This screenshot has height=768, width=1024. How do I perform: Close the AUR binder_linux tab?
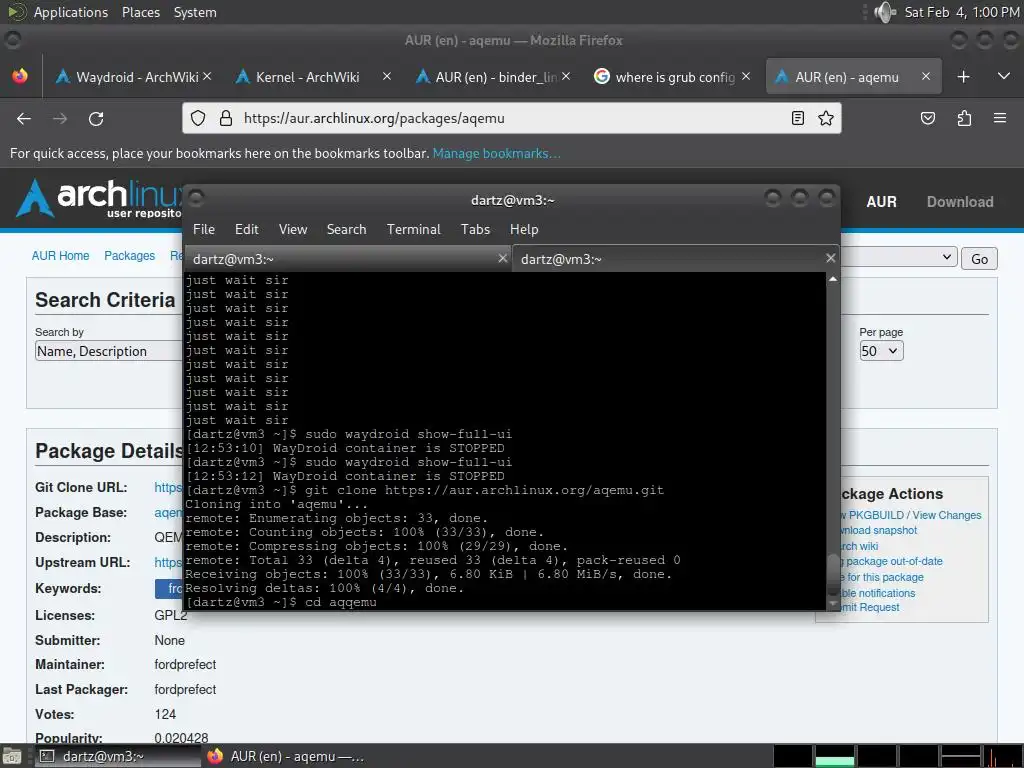pos(566,76)
